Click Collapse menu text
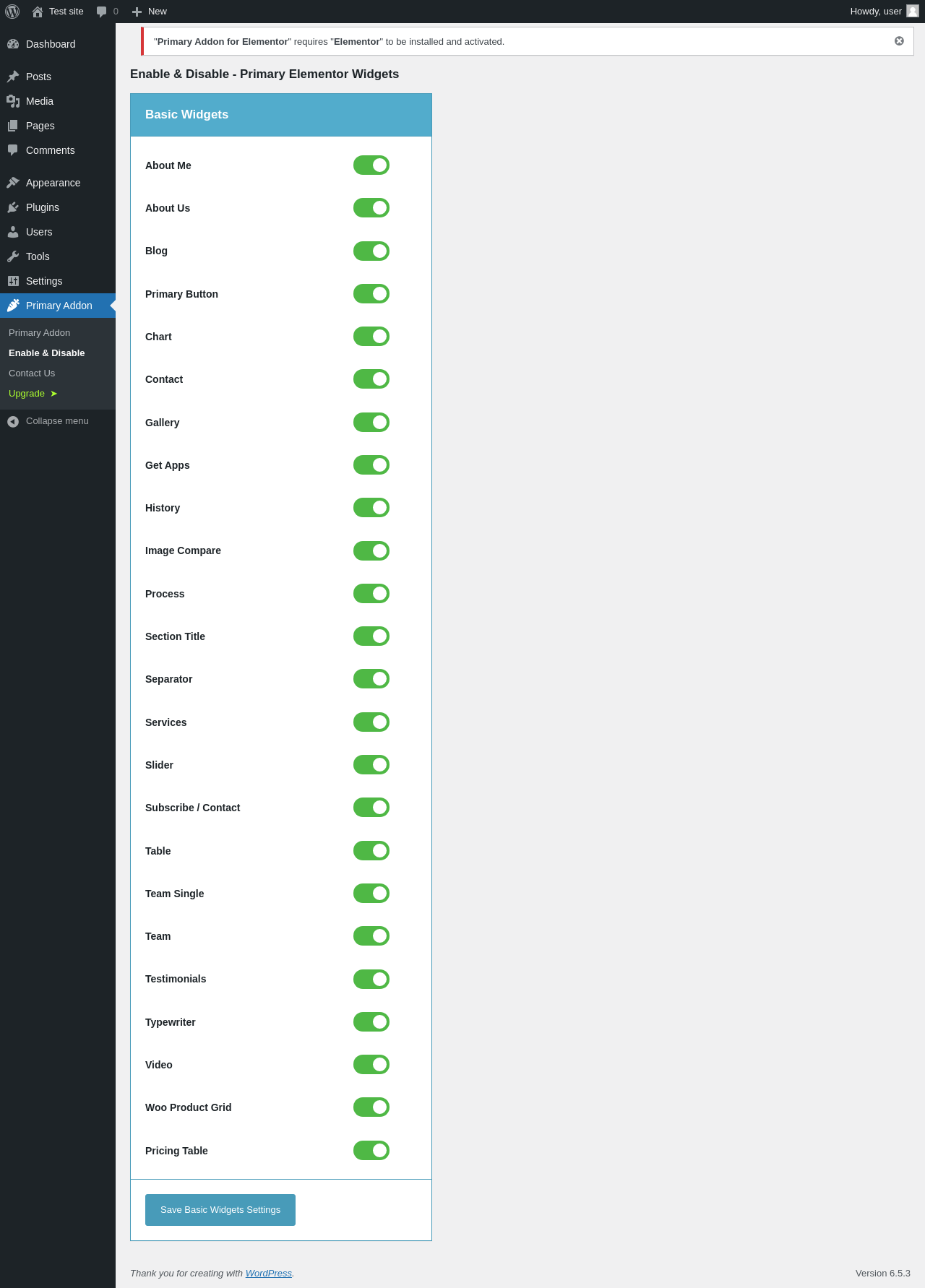 57,421
